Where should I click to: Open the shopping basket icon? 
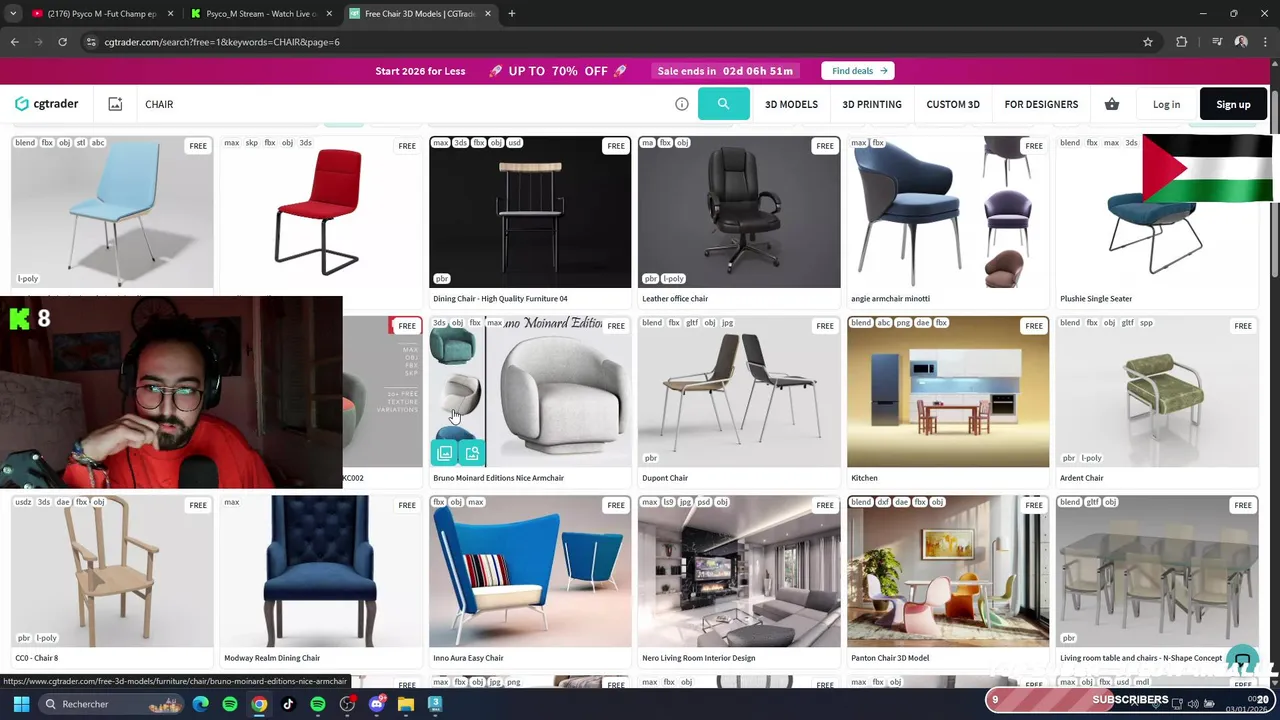point(1112,104)
